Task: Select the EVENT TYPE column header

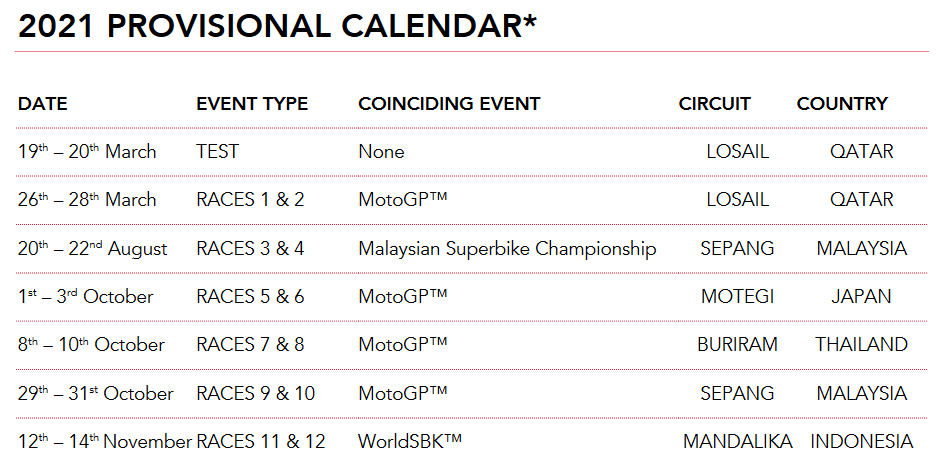Action: pyautogui.click(x=252, y=104)
